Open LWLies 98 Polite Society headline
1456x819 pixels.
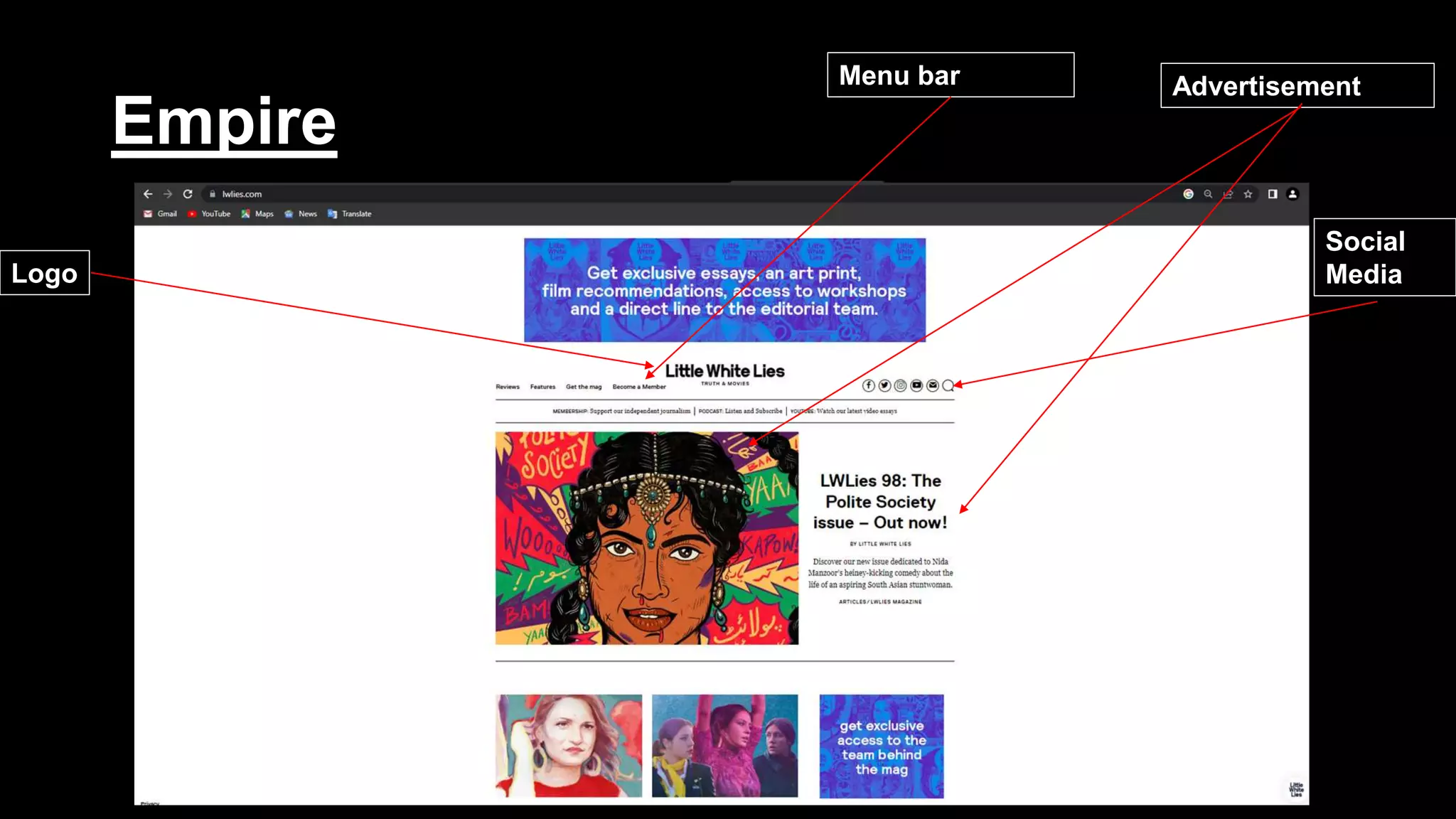click(x=880, y=502)
